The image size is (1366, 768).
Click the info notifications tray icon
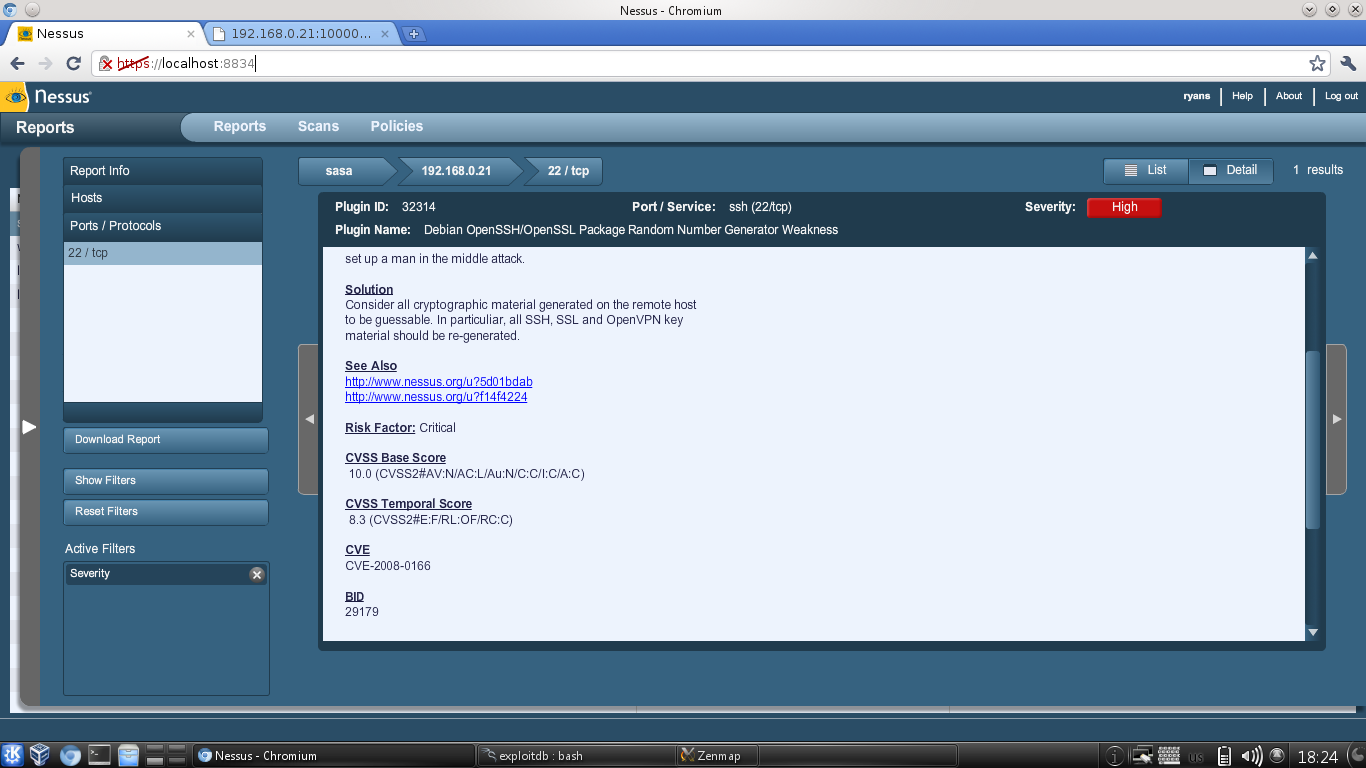(x=1116, y=756)
